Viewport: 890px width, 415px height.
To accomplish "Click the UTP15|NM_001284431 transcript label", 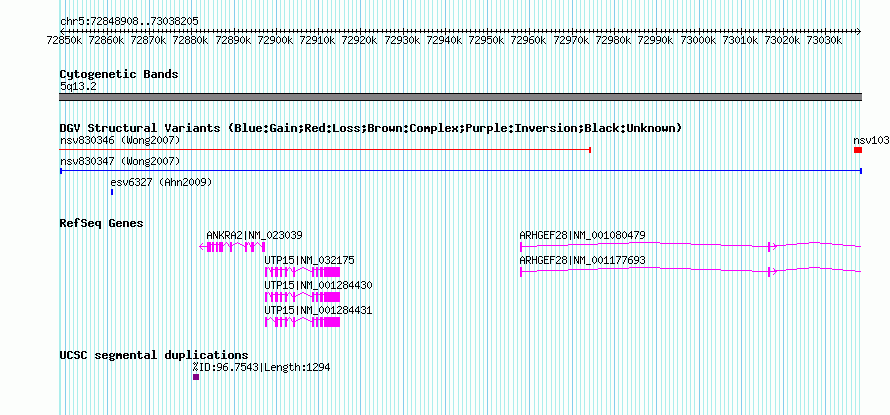I will (x=318, y=311).
